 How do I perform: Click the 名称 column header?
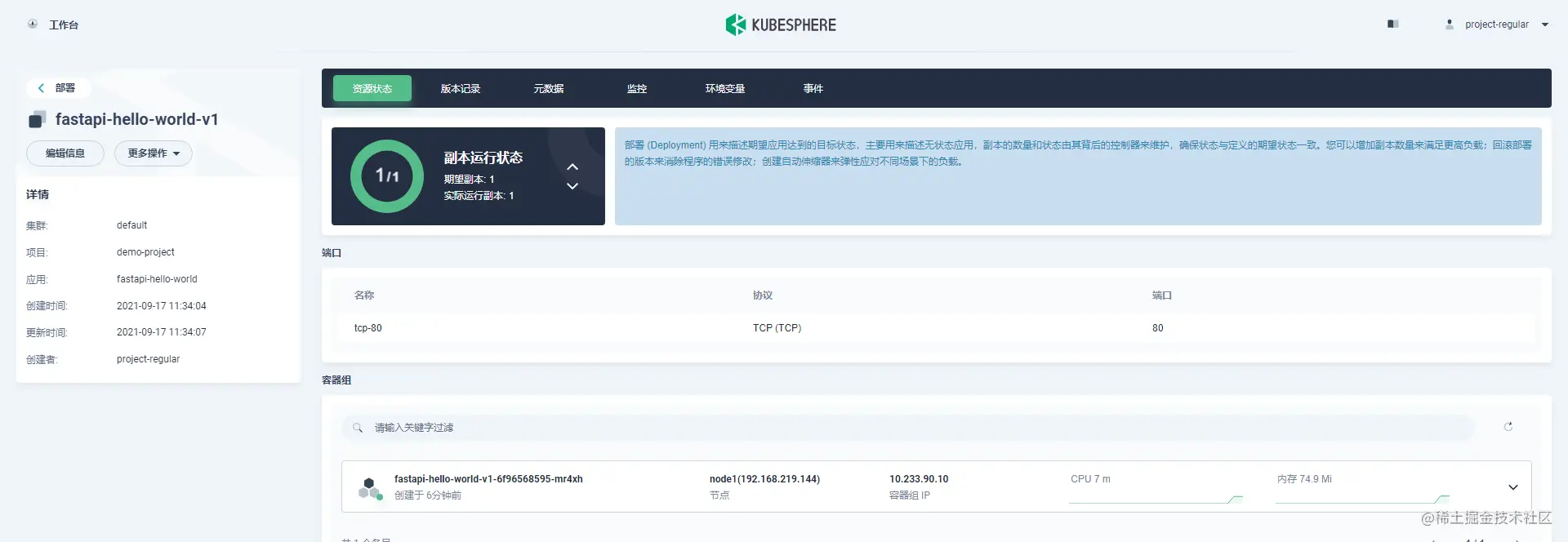click(x=364, y=295)
